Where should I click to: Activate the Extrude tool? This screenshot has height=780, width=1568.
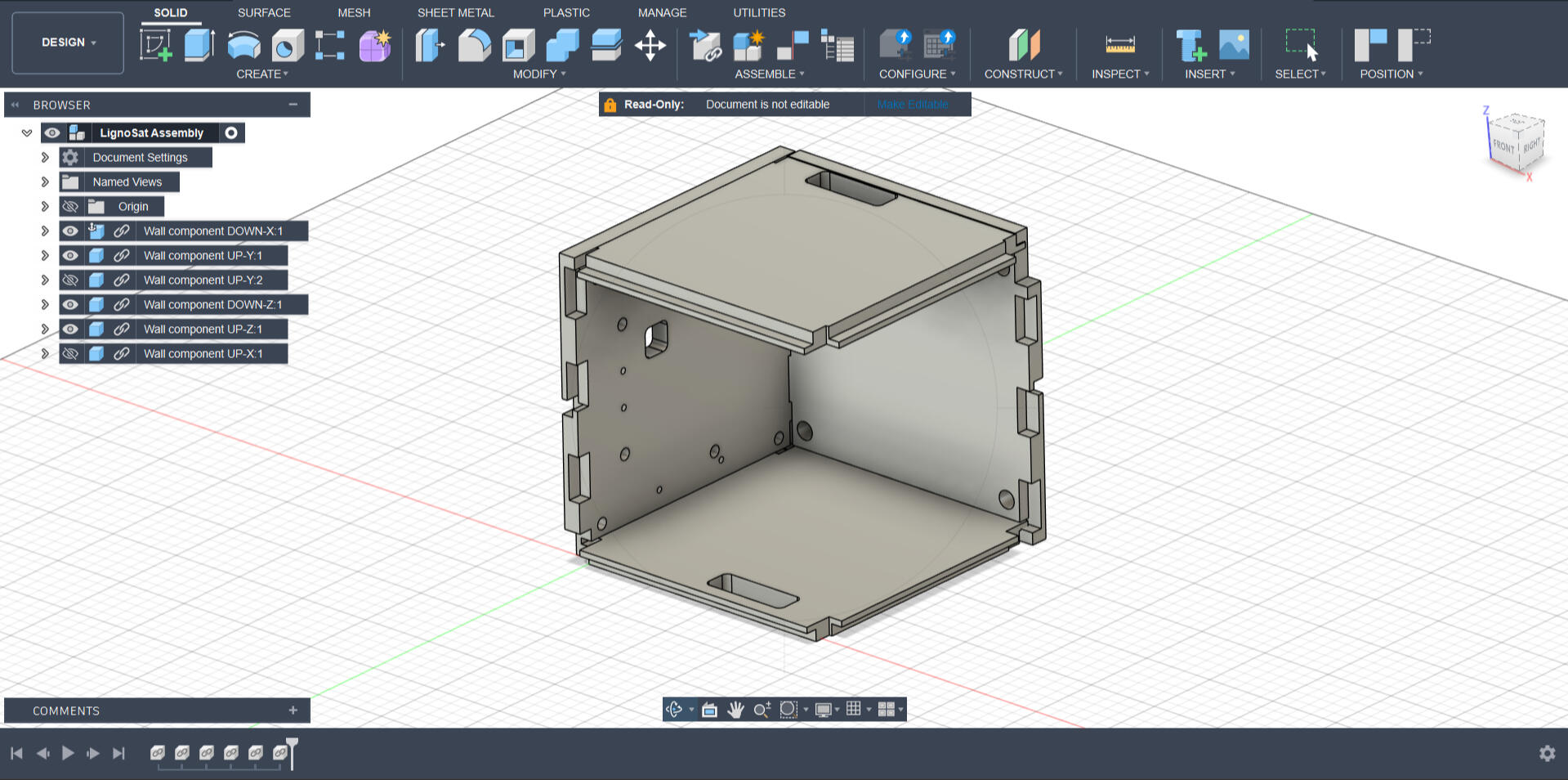pyautogui.click(x=199, y=45)
